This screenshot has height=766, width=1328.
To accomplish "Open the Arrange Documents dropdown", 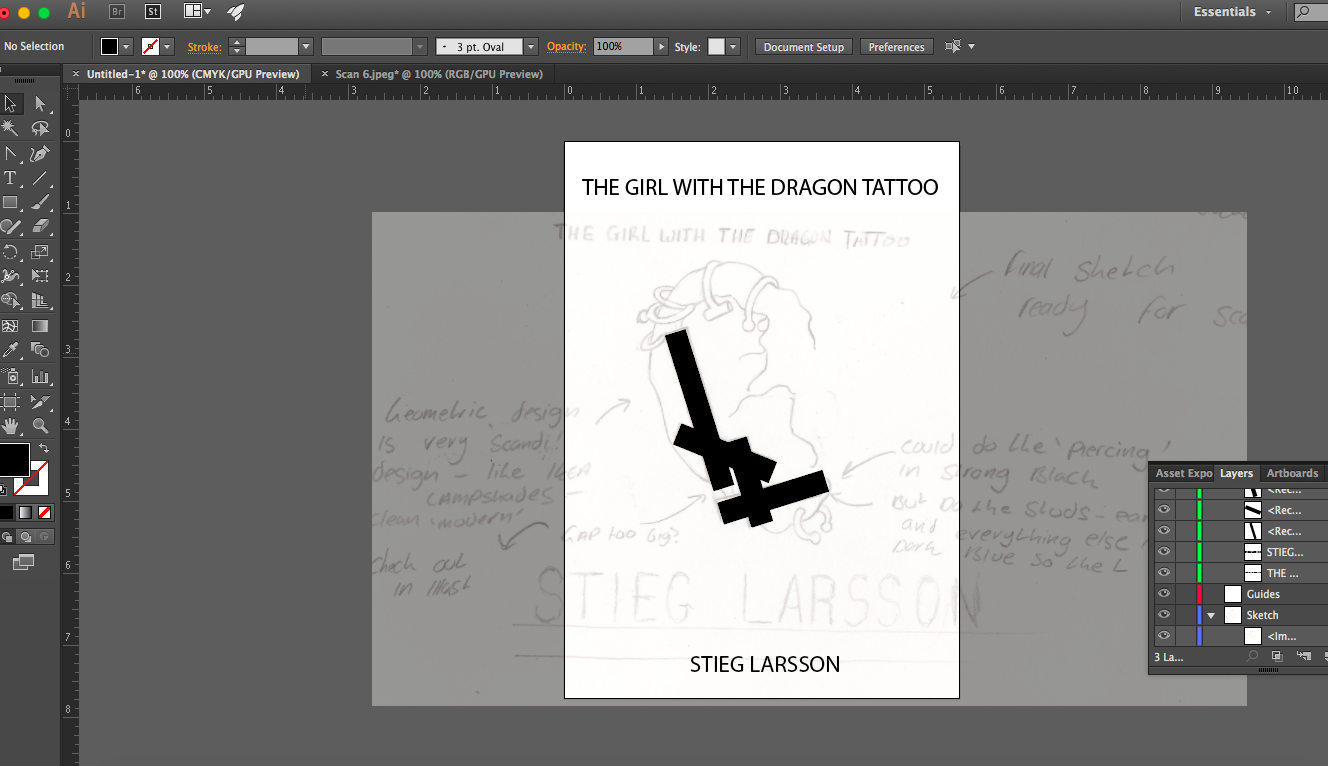I will (198, 12).
